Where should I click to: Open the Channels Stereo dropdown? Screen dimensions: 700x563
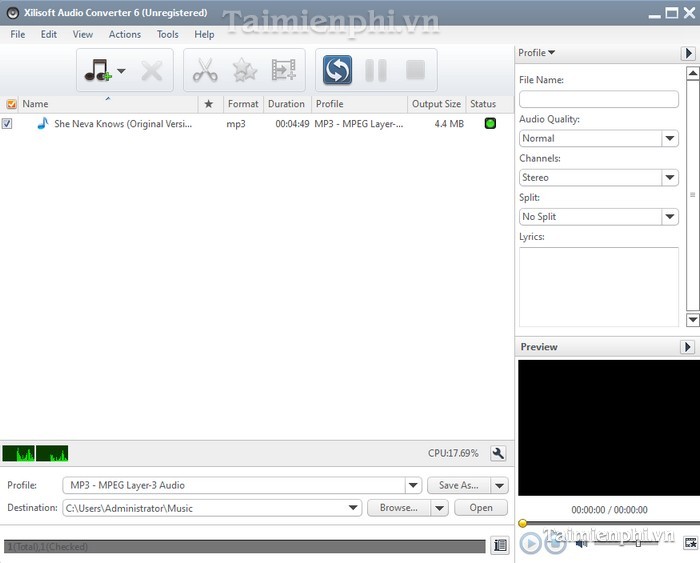pos(599,178)
